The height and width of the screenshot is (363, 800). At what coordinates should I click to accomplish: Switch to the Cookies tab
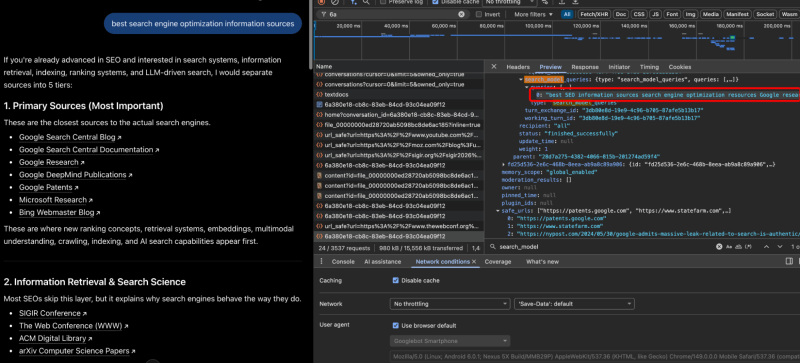(680, 67)
